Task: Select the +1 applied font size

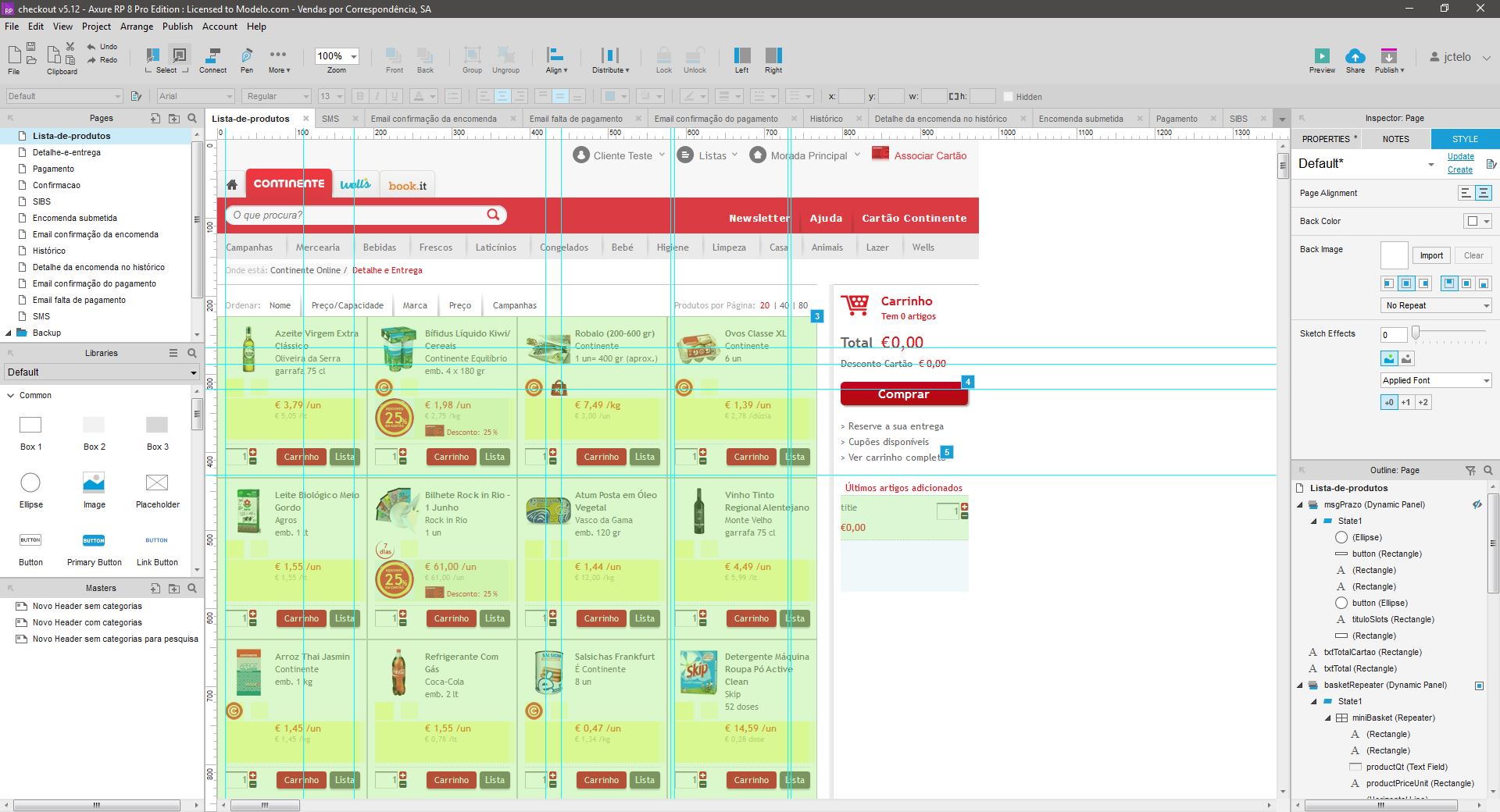Action: [1405, 402]
